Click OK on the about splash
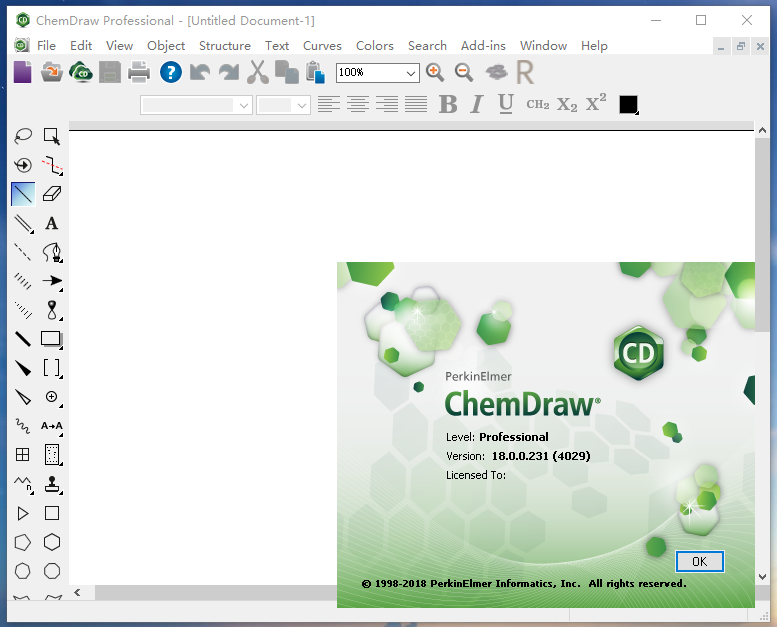The width and height of the screenshot is (777, 627). 699,561
